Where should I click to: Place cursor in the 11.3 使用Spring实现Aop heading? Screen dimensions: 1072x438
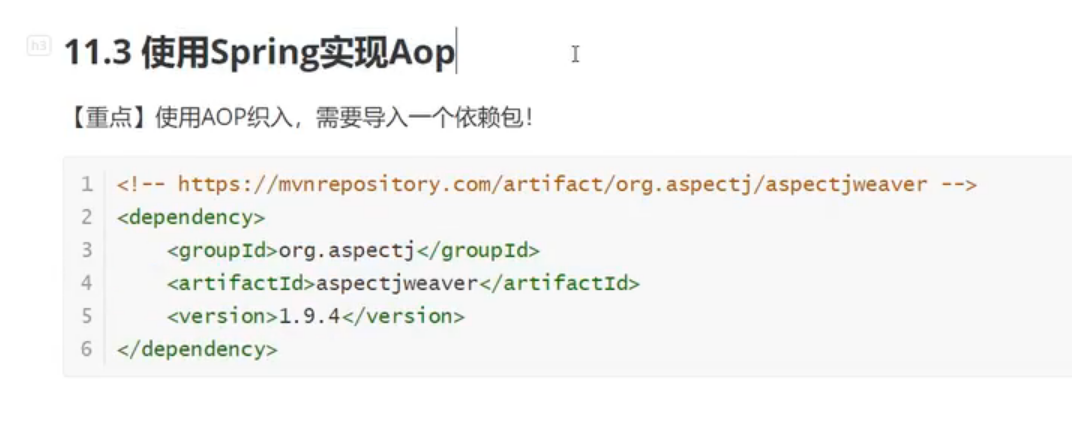(x=258, y=53)
